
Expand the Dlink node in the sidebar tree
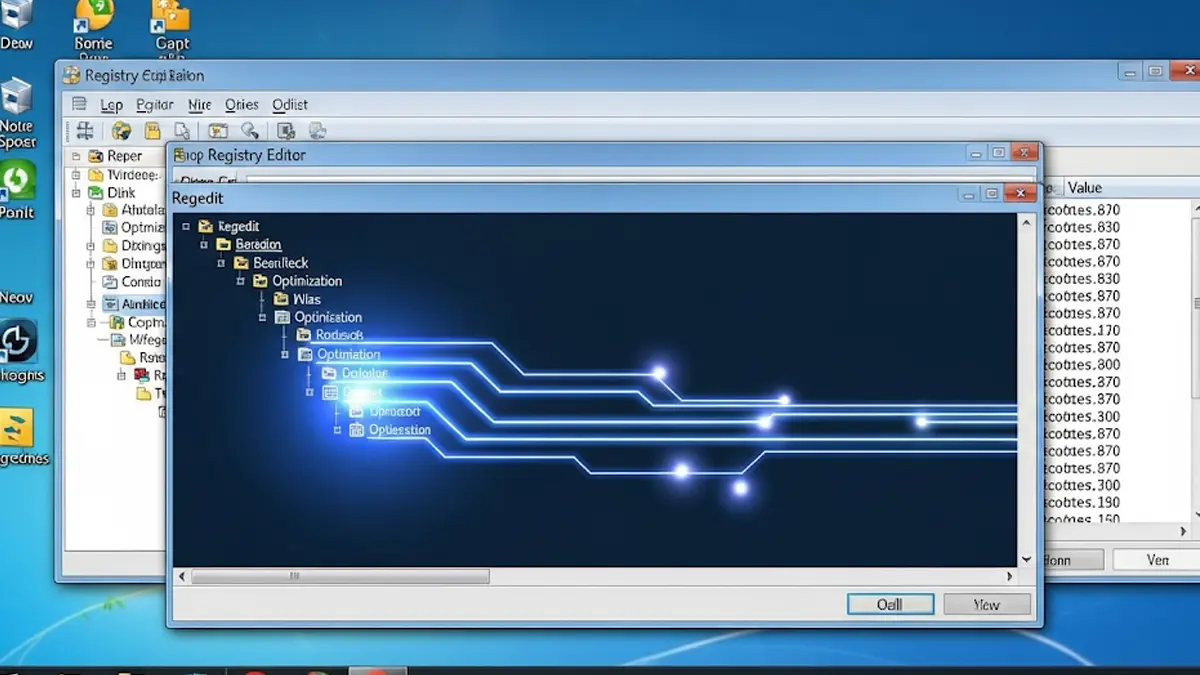pyautogui.click(x=74, y=192)
